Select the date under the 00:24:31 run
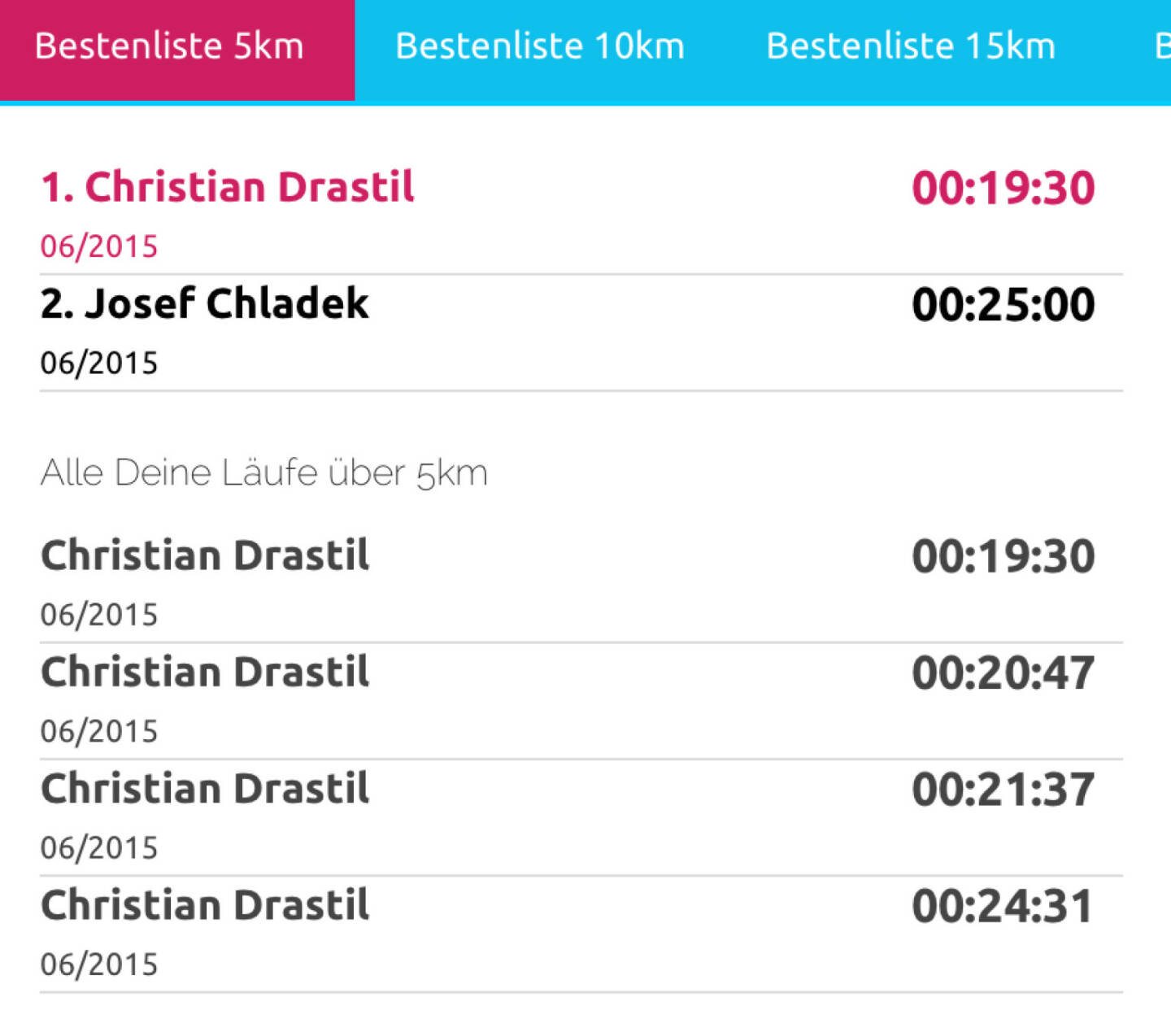This screenshot has width=1171, height=1036. coord(99,964)
